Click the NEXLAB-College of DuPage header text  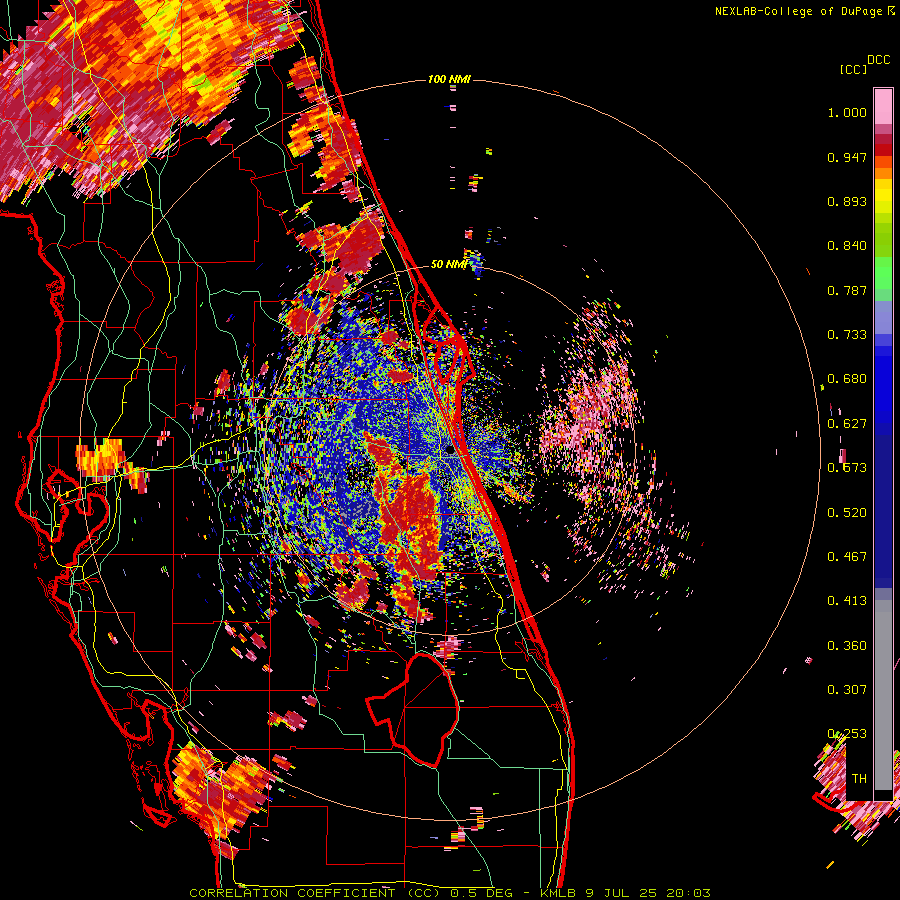(x=798, y=11)
